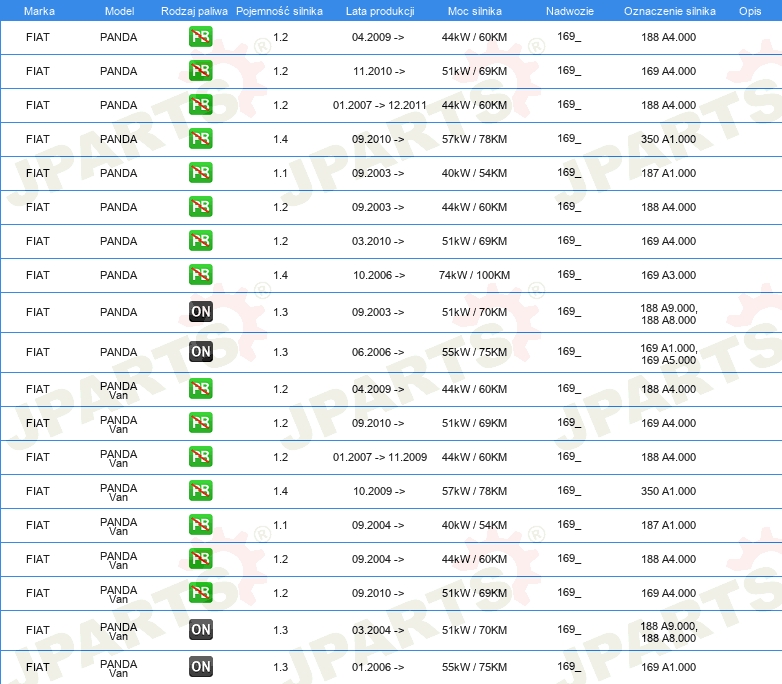Click engine codes 169 A1.000, 169 A5.000
Viewport: 782px width, 684px height.
[669, 354]
